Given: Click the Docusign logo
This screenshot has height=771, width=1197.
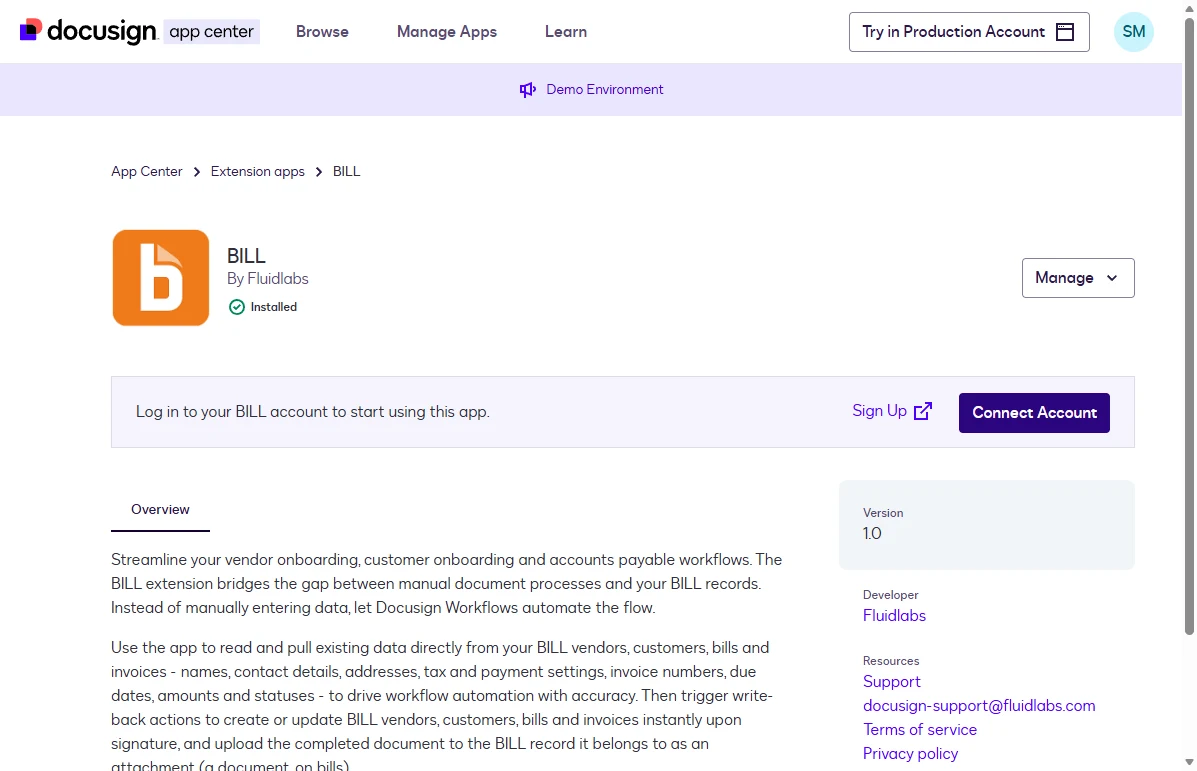Looking at the screenshot, I should (89, 31).
